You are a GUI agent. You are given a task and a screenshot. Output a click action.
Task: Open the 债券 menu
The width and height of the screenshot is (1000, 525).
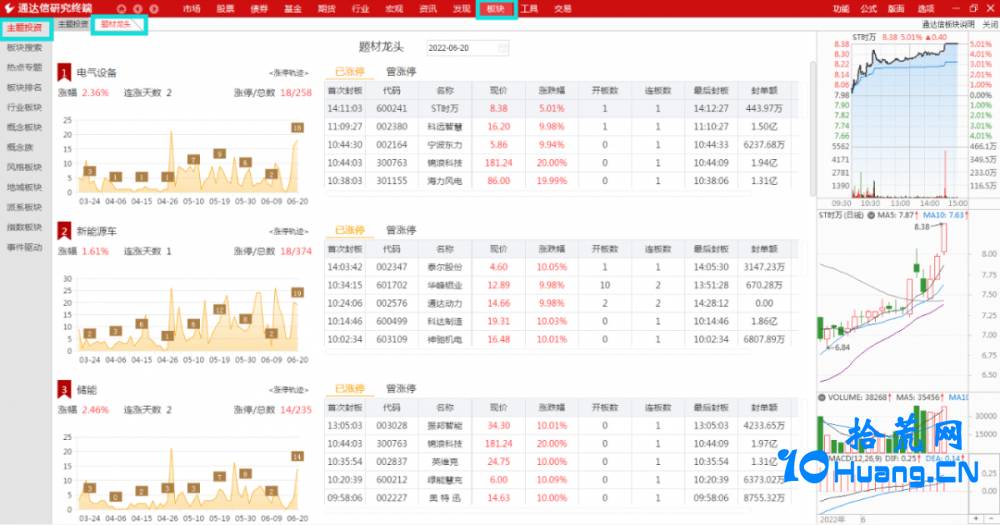point(259,9)
